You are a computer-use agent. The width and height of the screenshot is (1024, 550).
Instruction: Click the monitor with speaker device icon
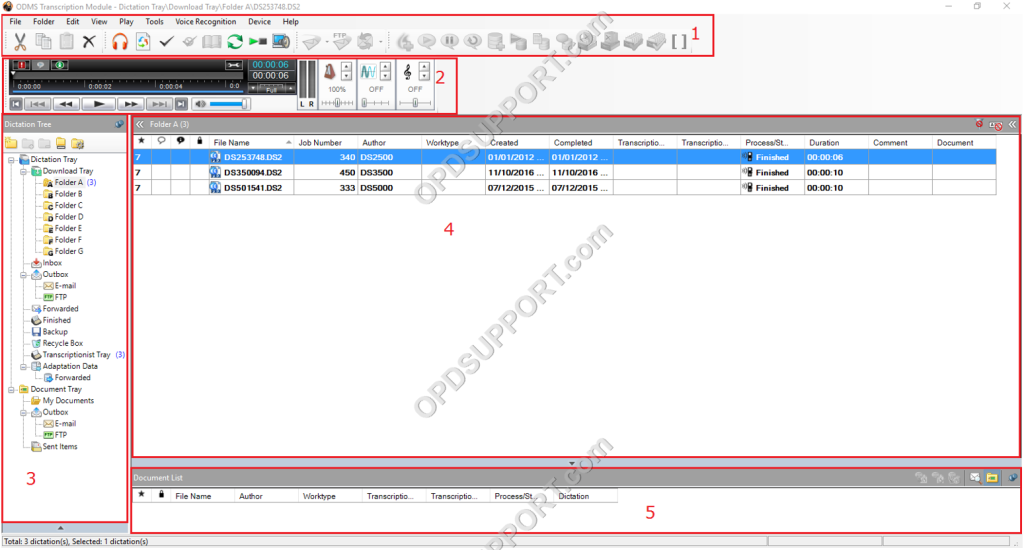tap(281, 42)
